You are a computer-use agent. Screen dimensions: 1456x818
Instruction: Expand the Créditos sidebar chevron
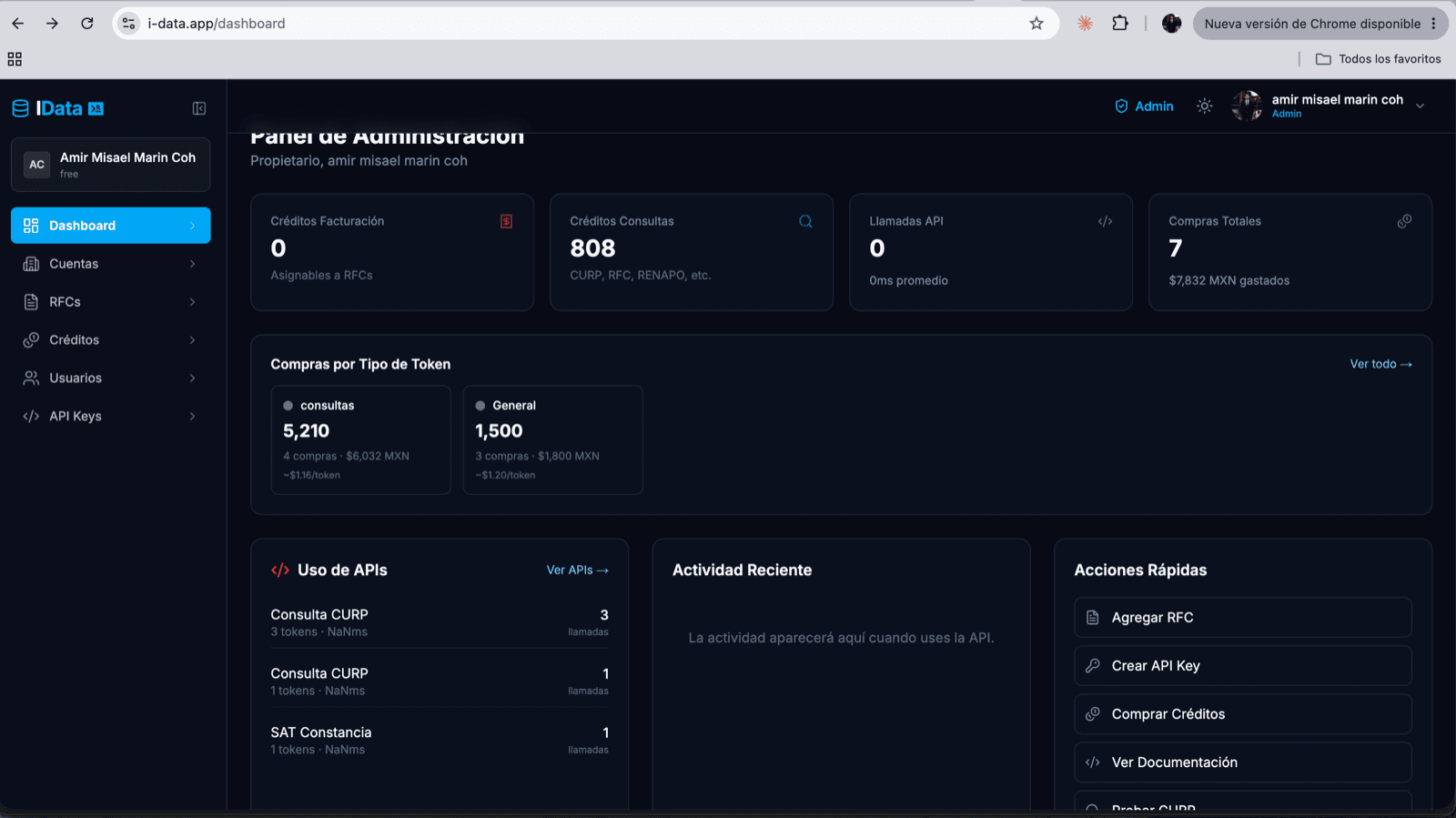pyautogui.click(x=192, y=340)
